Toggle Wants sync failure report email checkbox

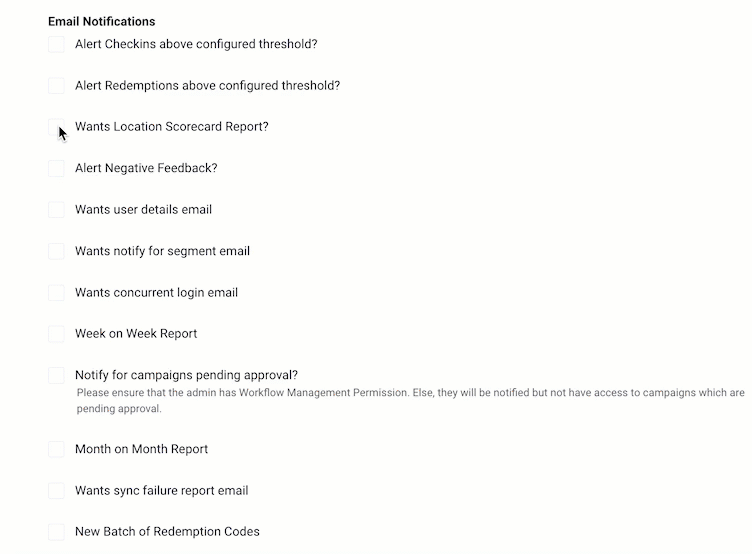(x=56, y=491)
